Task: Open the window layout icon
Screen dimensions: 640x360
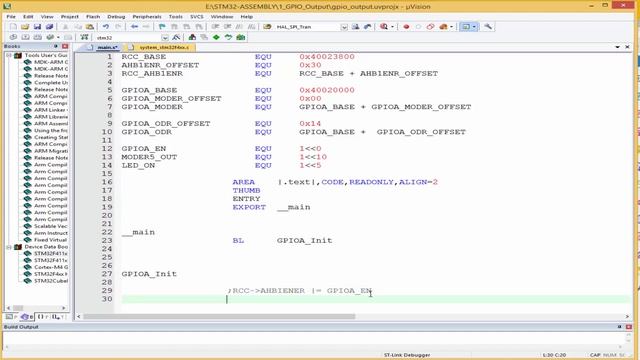Action: pyautogui.click(x=465, y=27)
